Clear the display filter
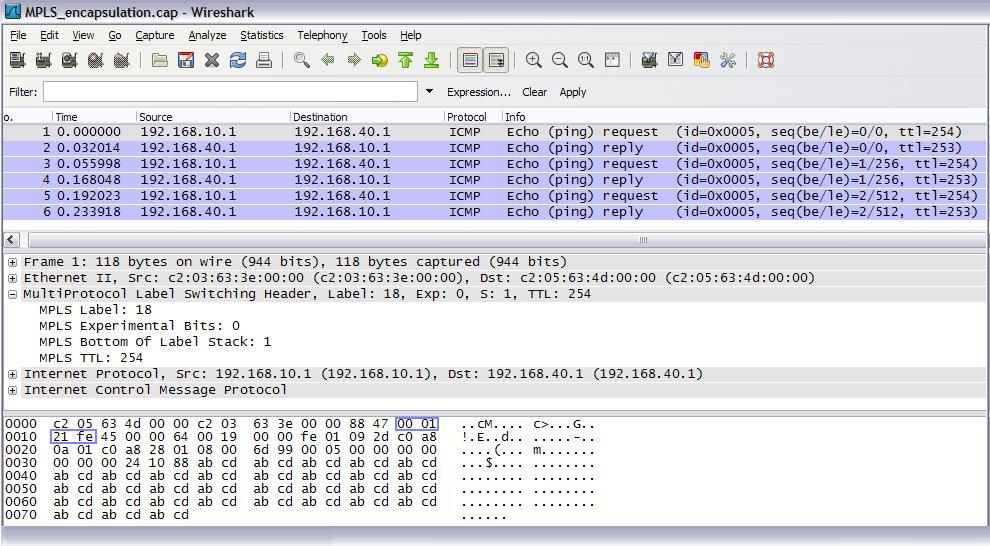 (534, 92)
